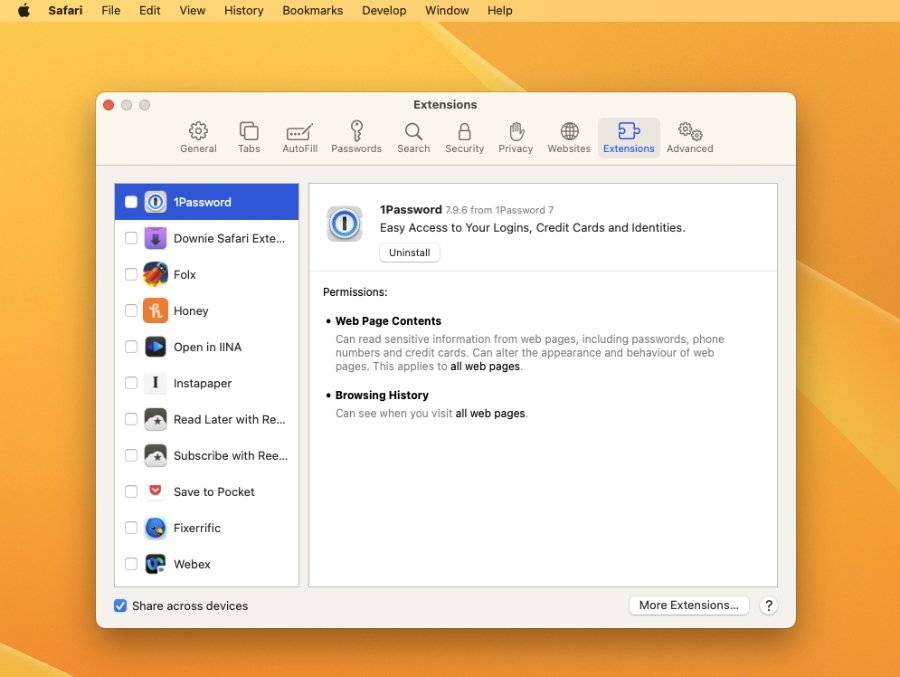Image resolution: width=900 pixels, height=677 pixels.
Task: Open the Search preferences pane
Action: click(x=413, y=137)
